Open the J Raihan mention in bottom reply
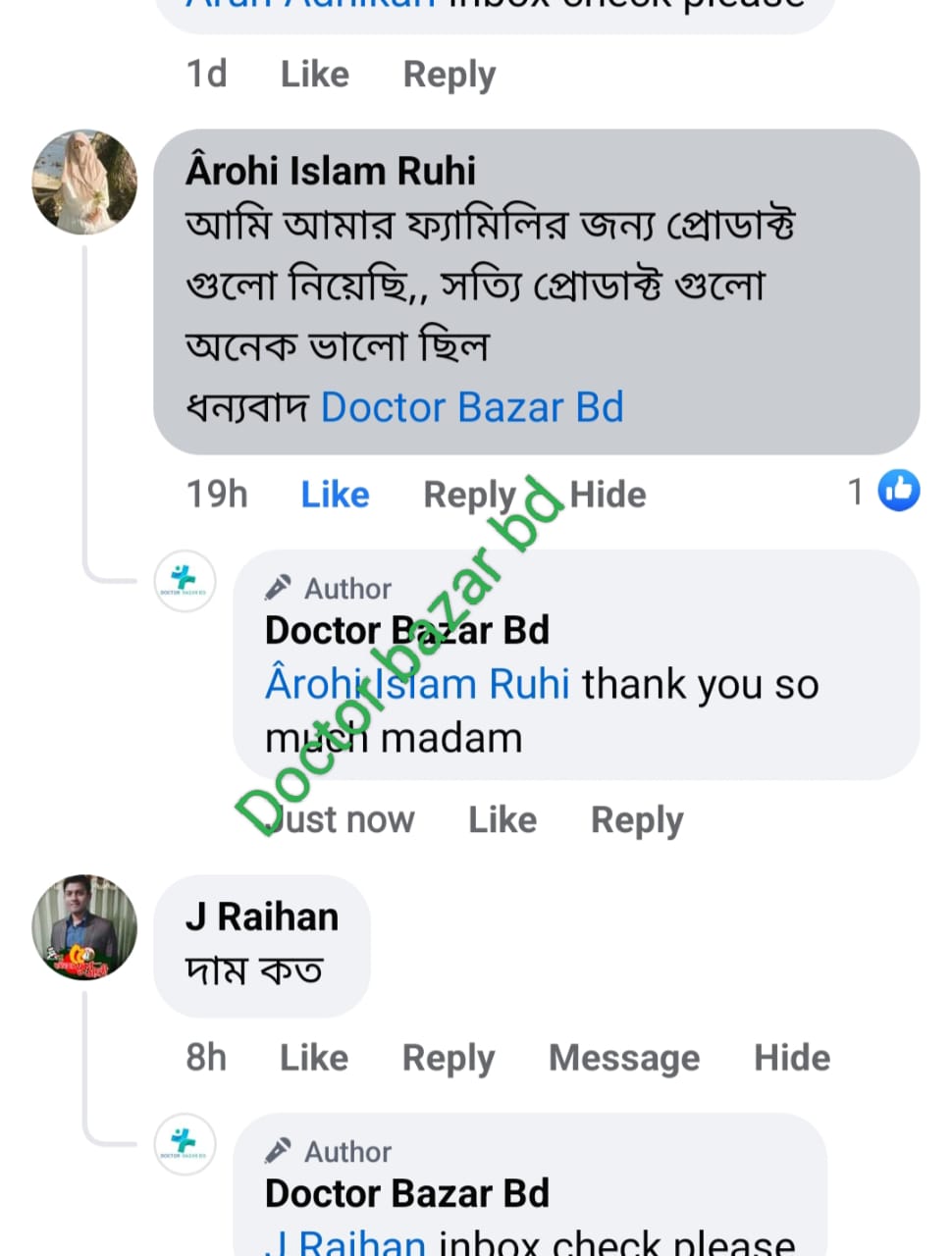 [345, 1243]
